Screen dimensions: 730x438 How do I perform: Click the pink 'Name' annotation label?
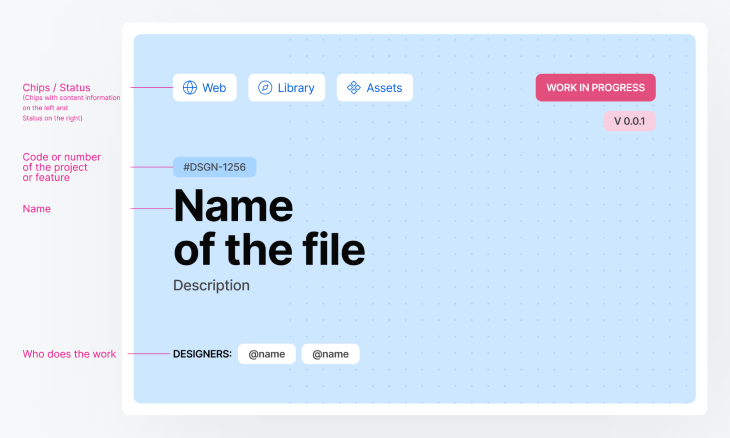(x=36, y=209)
